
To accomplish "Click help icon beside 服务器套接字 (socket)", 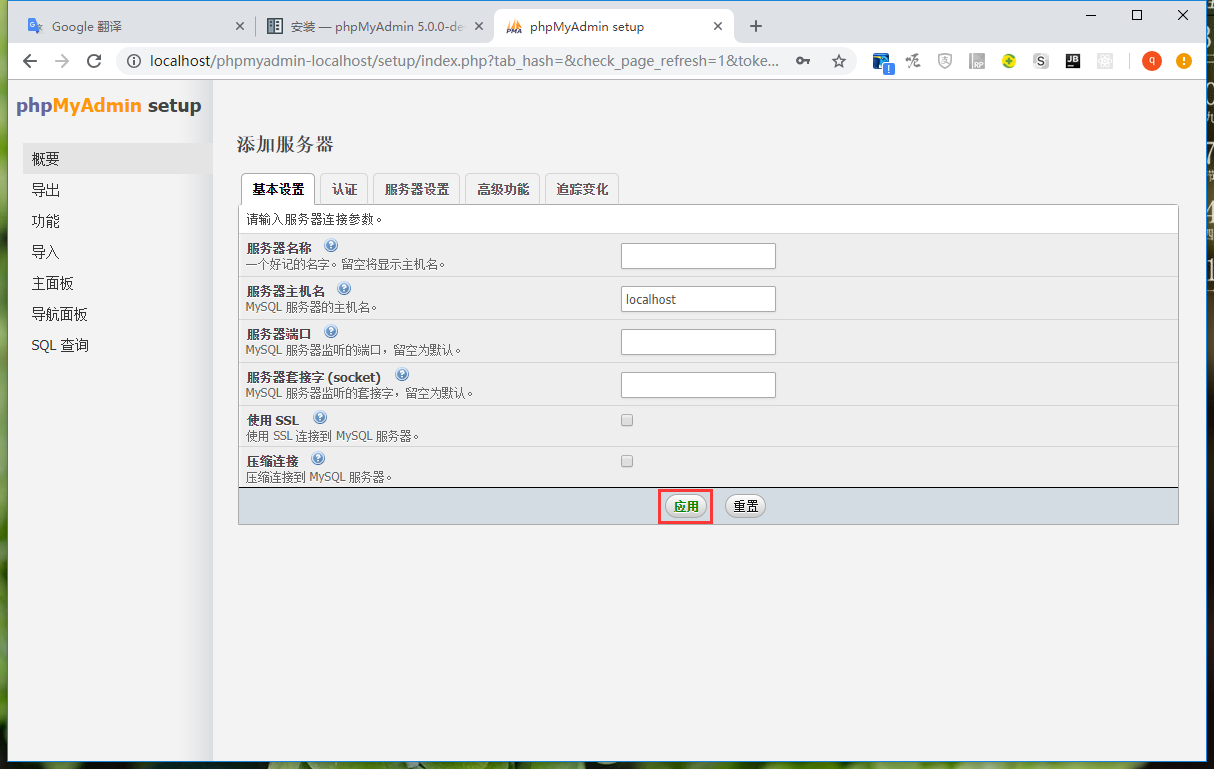I will 402,375.
